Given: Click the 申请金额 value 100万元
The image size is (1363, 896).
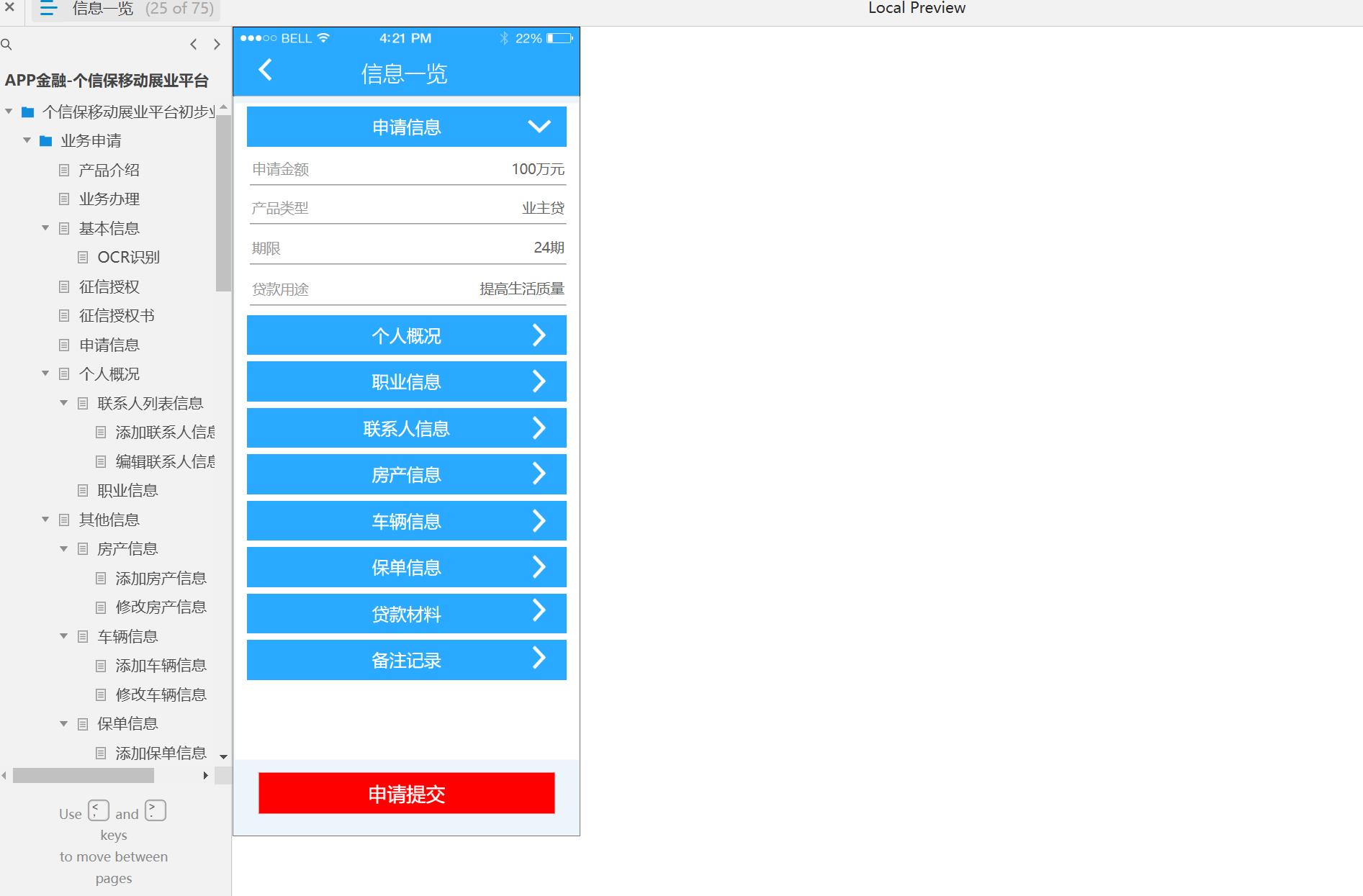Looking at the screenshot, I should tap(538, 169).
